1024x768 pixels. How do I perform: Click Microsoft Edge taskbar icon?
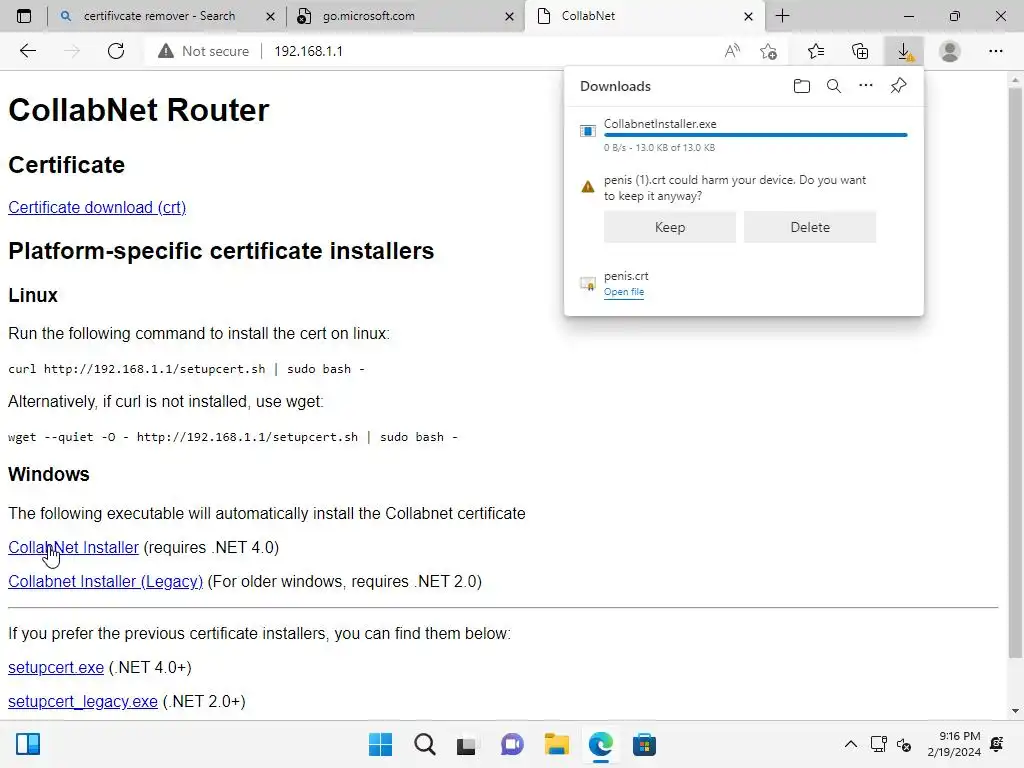(x=601, y=744)
